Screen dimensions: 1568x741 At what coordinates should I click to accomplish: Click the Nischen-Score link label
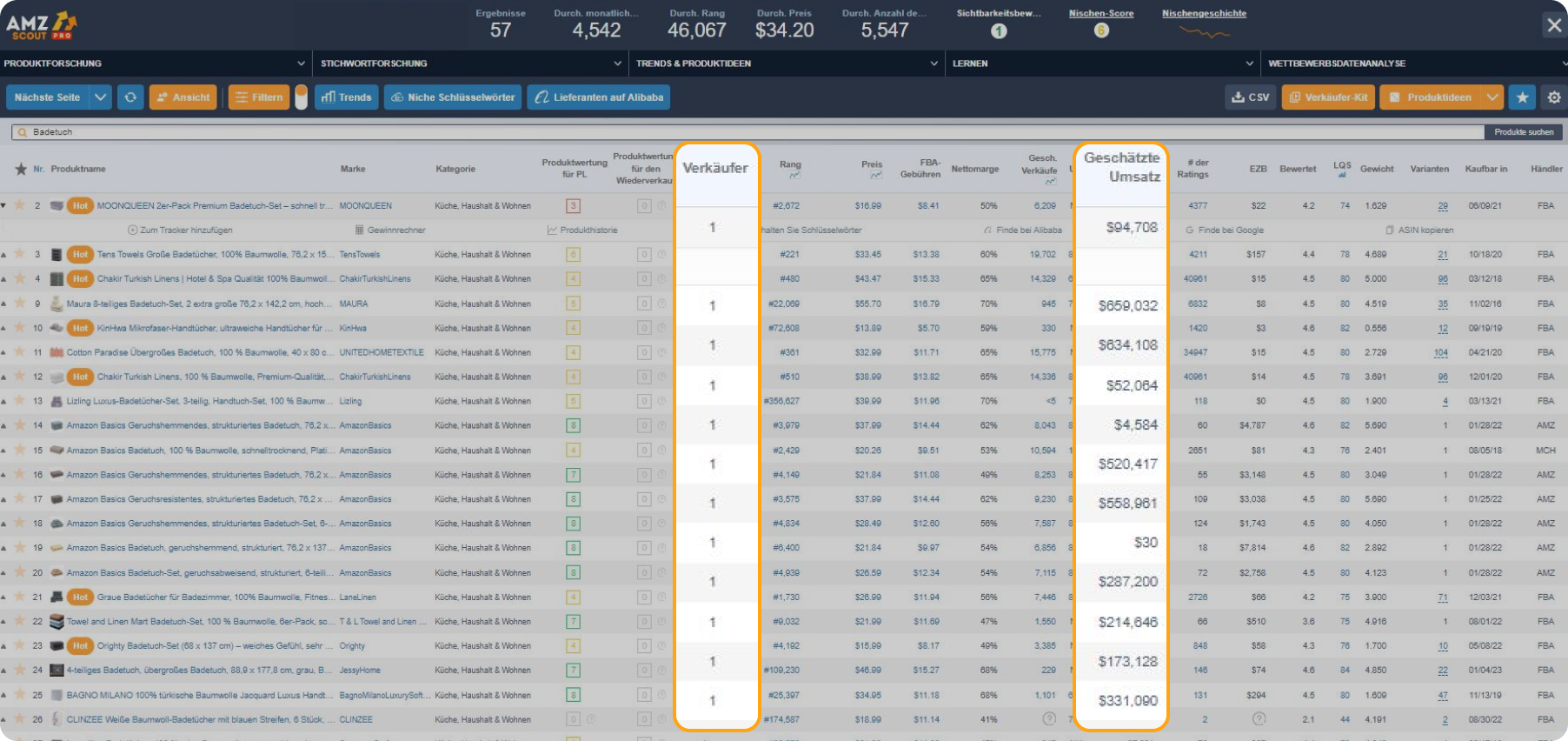click(1101, 13)
